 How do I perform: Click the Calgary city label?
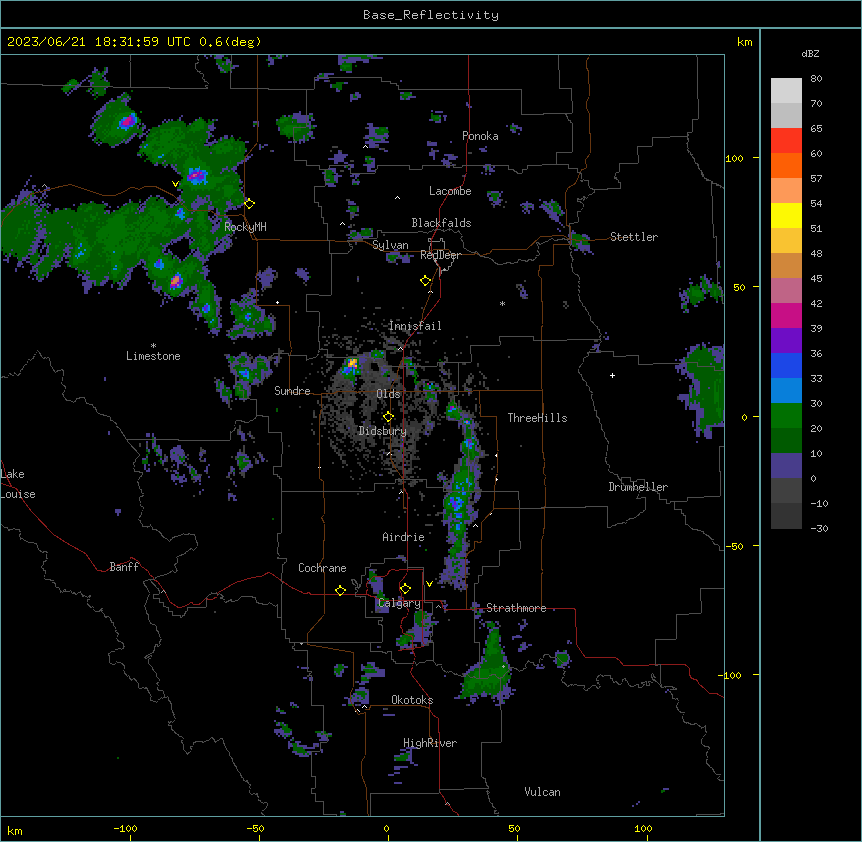click(x=399, y=603)
